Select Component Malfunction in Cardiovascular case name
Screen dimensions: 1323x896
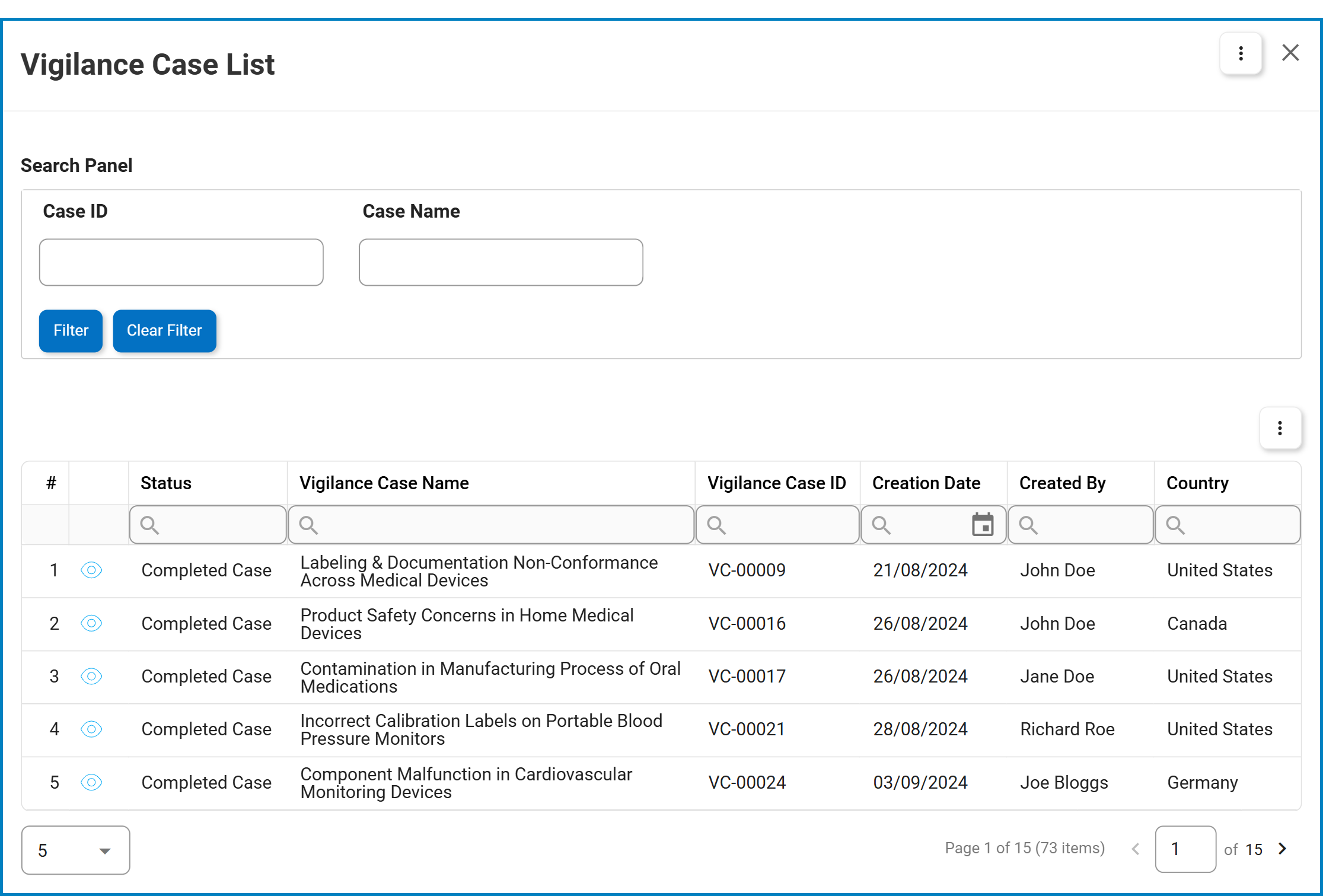coord(467,783)
